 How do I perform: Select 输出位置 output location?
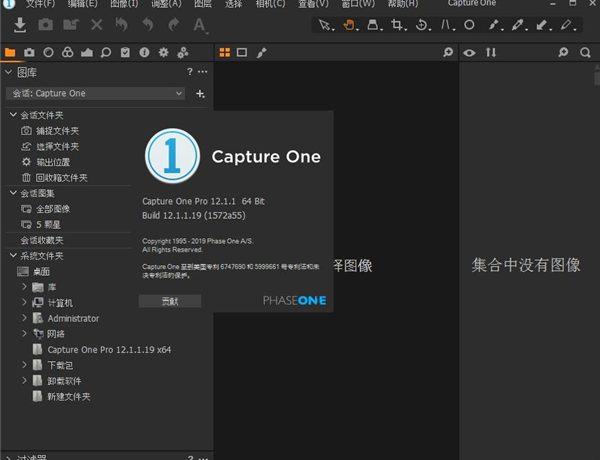pos(53,162)
